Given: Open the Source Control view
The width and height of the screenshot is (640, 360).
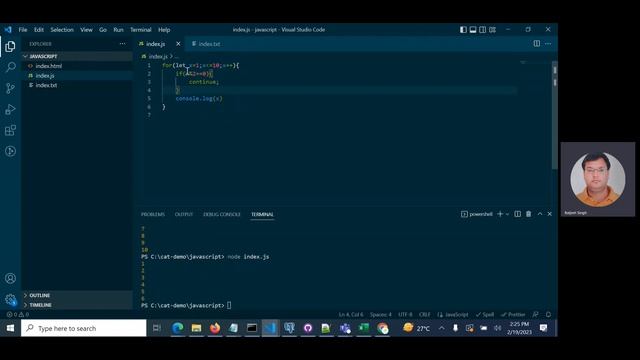Looking at the screenshot, I should point(10,88).
